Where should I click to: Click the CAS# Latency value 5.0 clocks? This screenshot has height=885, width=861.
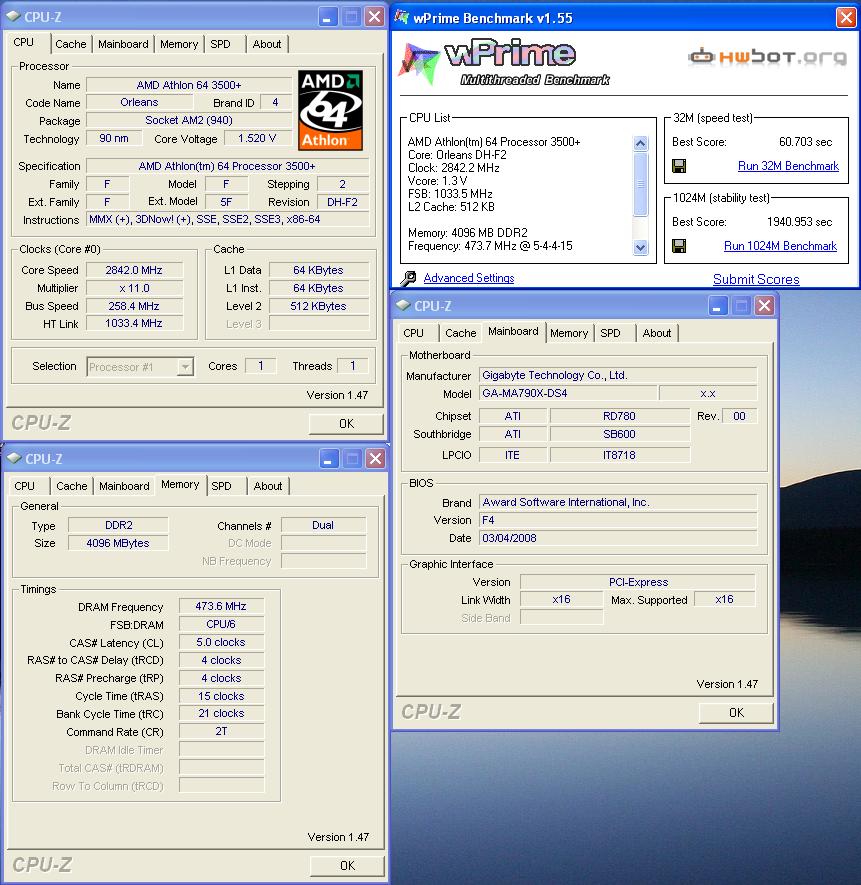(221, 642)
